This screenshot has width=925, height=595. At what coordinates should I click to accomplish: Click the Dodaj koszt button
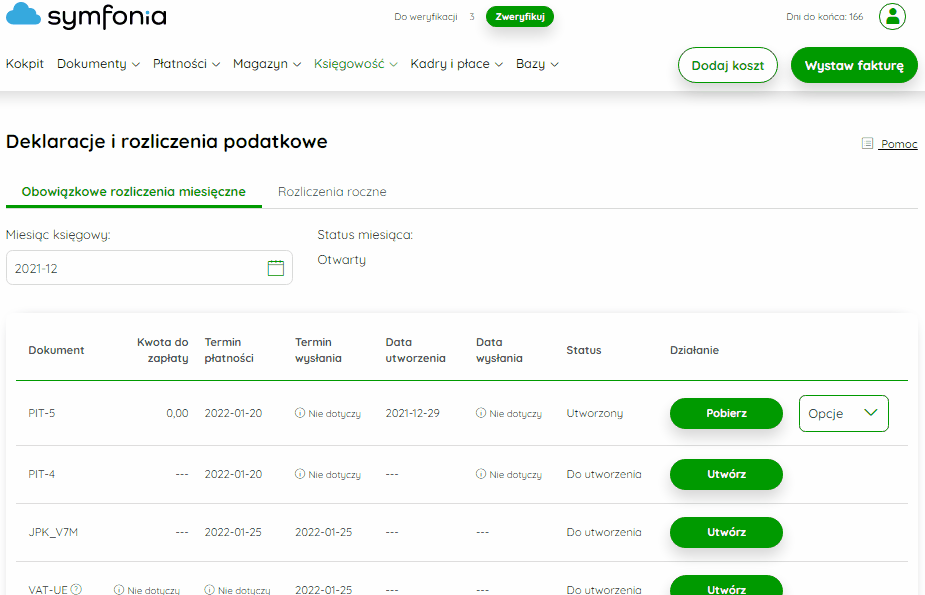(x=727, y=65)
